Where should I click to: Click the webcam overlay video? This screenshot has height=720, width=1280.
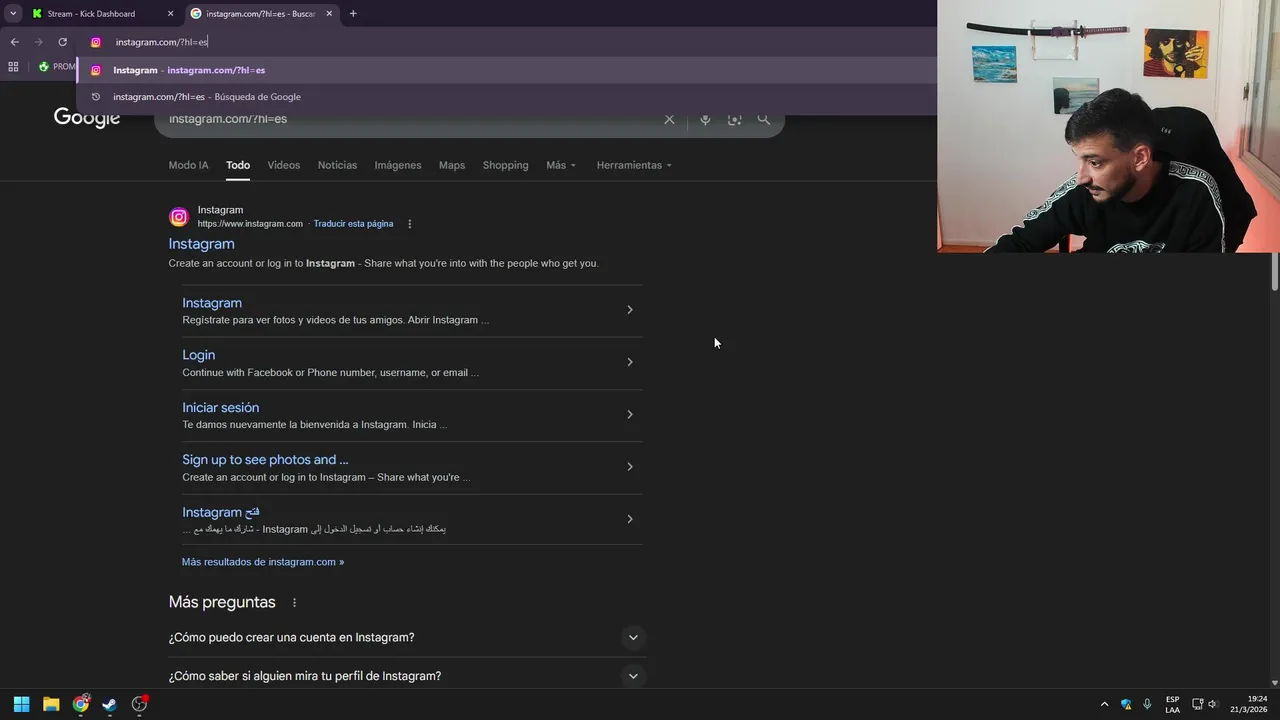[x=1108, y=126]
